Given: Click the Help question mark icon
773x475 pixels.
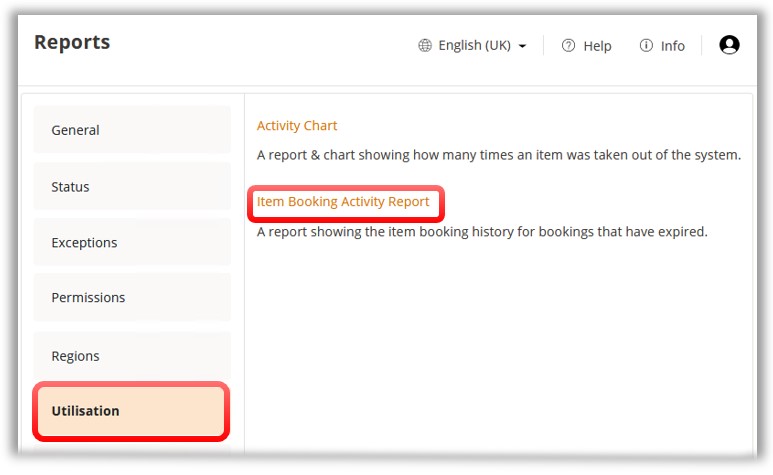Looking at the screenshot, I should tap(568, 46).
